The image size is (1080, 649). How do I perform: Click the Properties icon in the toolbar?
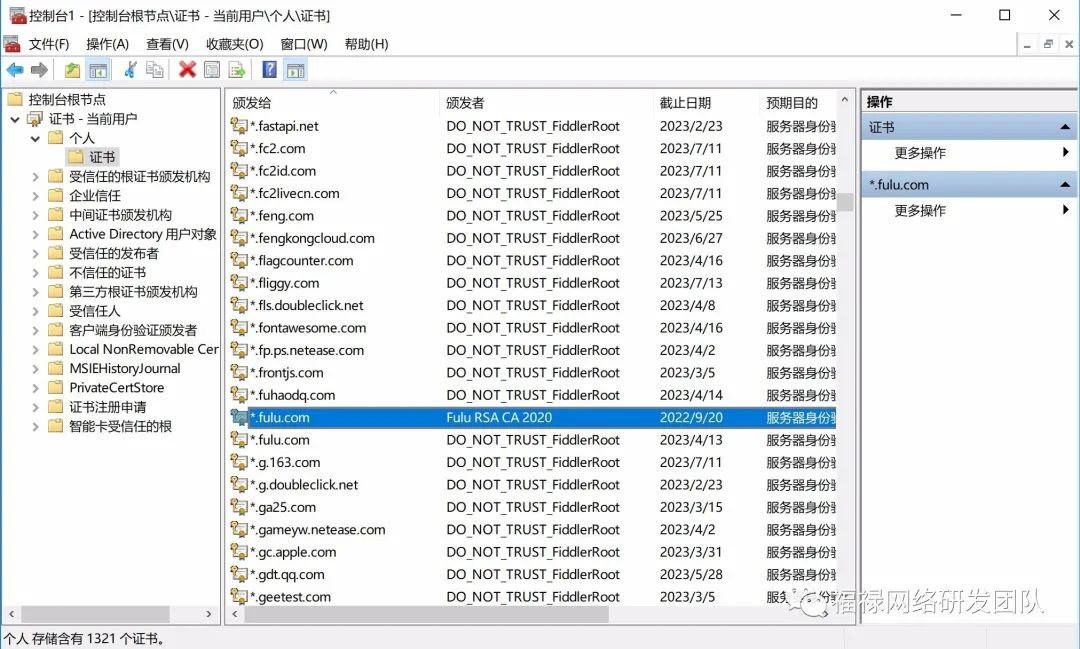point(212,70)
